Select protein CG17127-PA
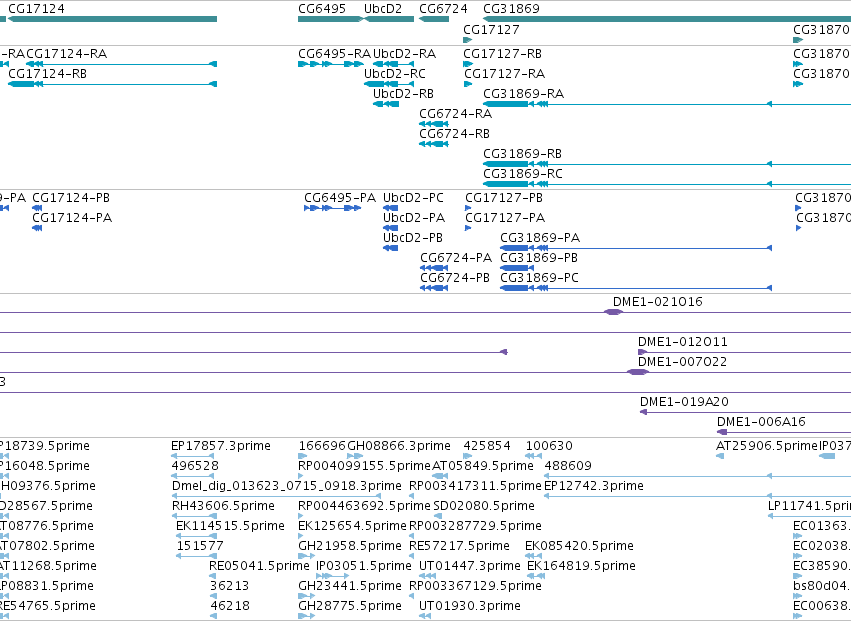 [505, 218]
